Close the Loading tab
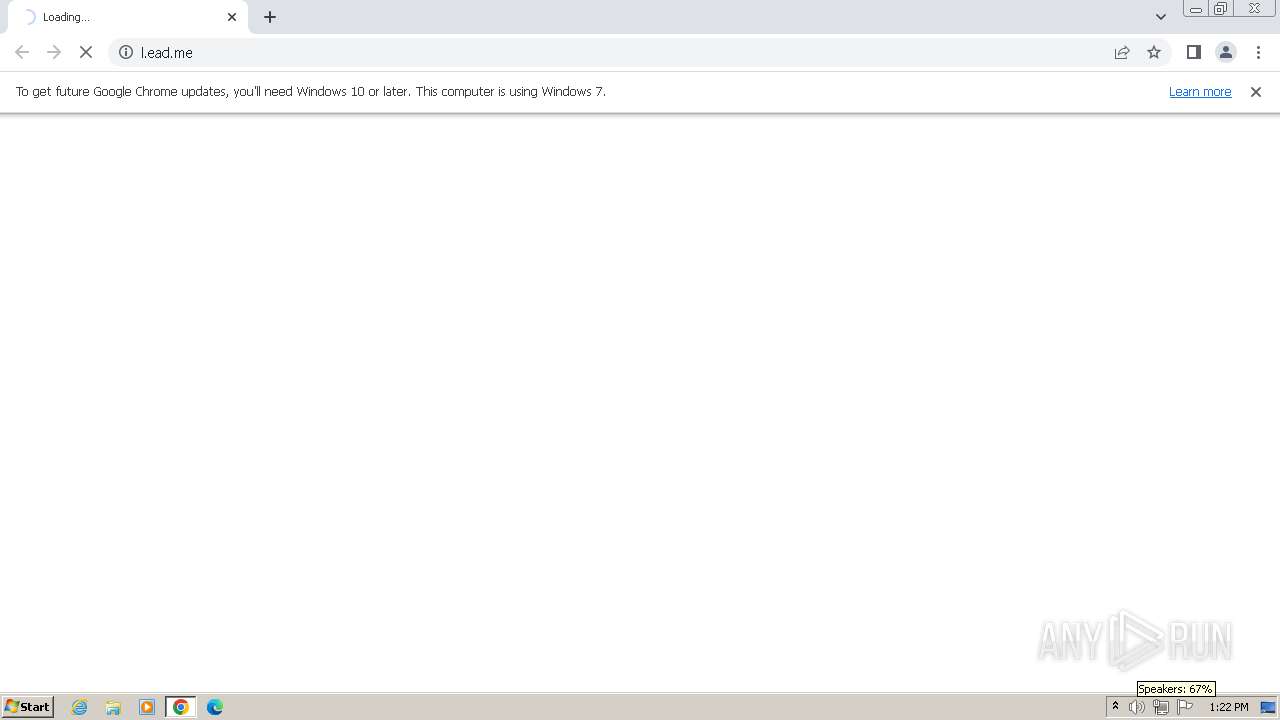The image size is (1280, 720). [232, 17]
